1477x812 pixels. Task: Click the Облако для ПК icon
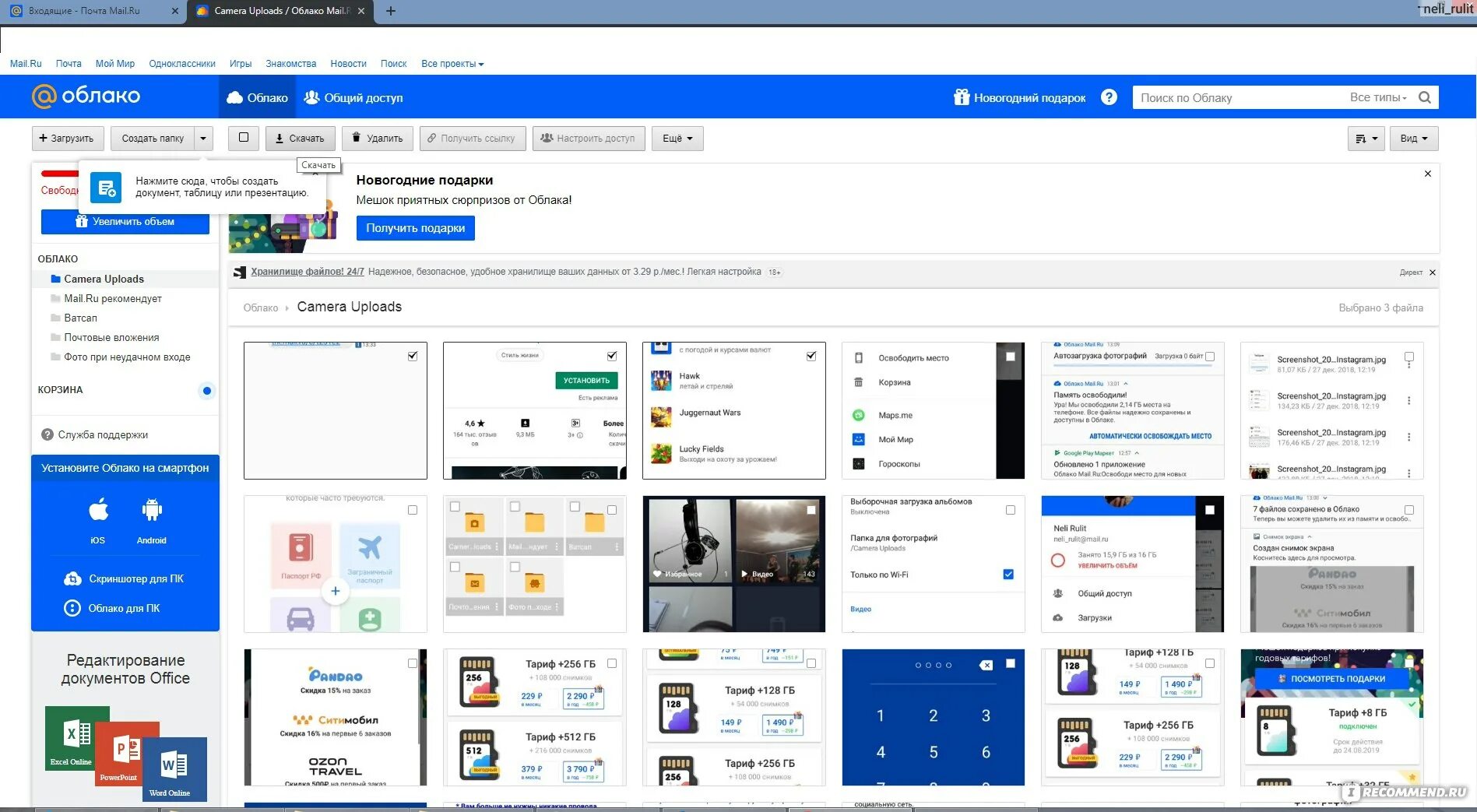(x=72, y=608)
